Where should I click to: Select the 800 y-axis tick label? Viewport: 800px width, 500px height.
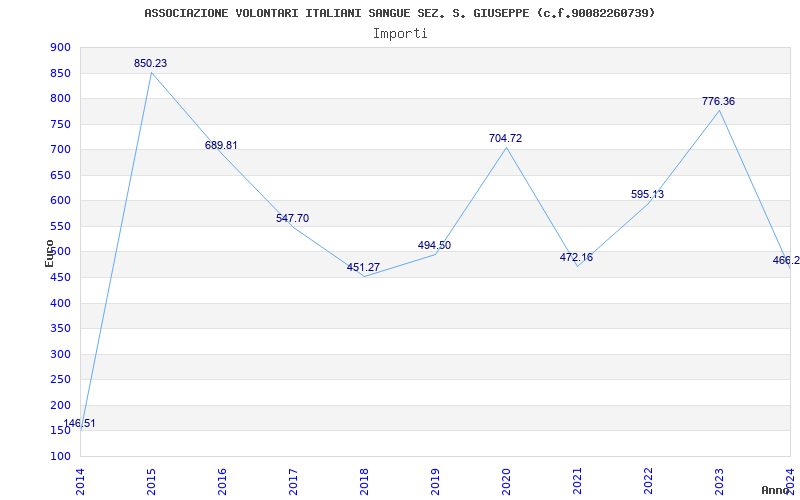60,99
